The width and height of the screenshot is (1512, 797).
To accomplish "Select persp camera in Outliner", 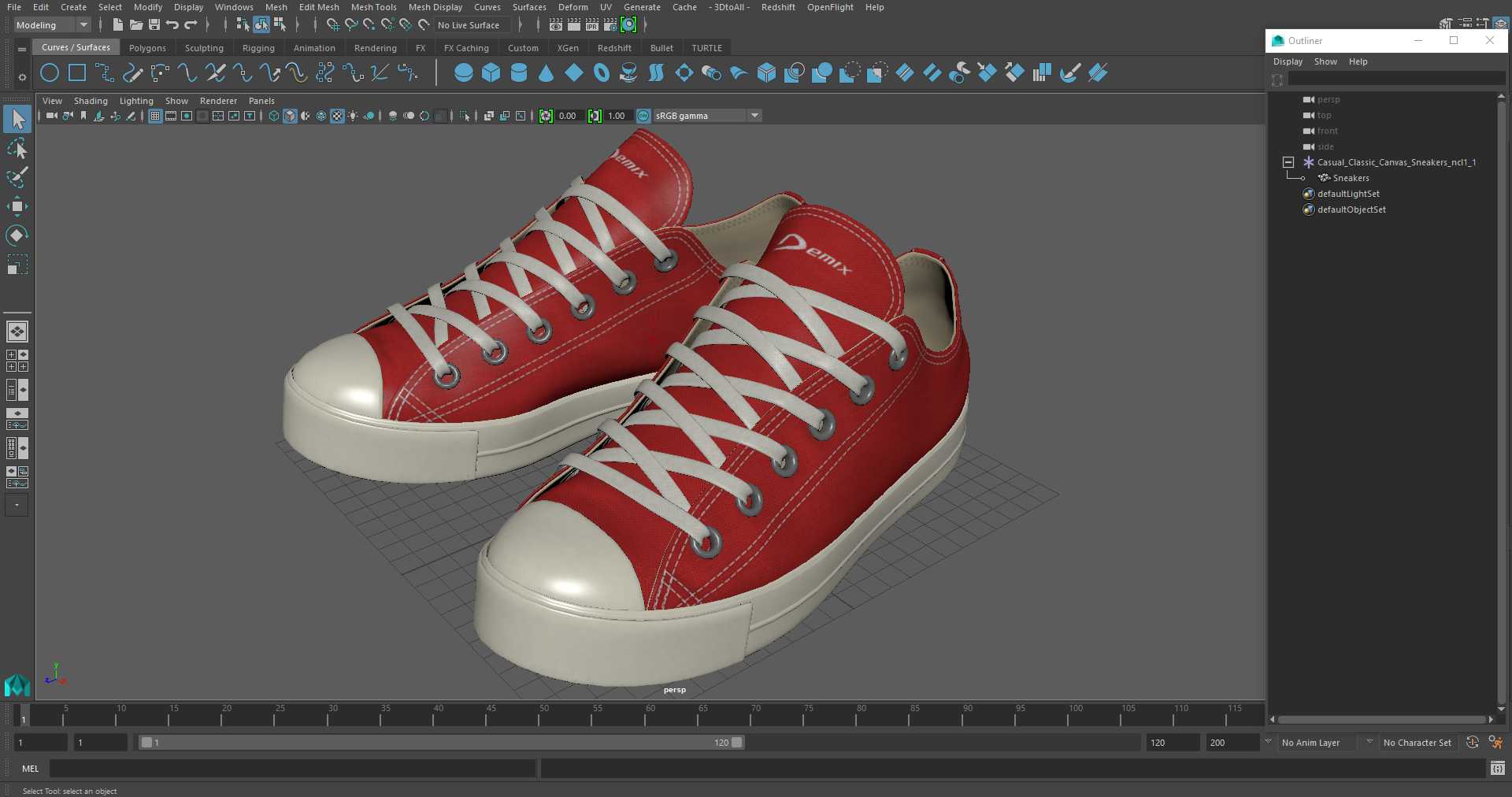I will [1328, 99].
